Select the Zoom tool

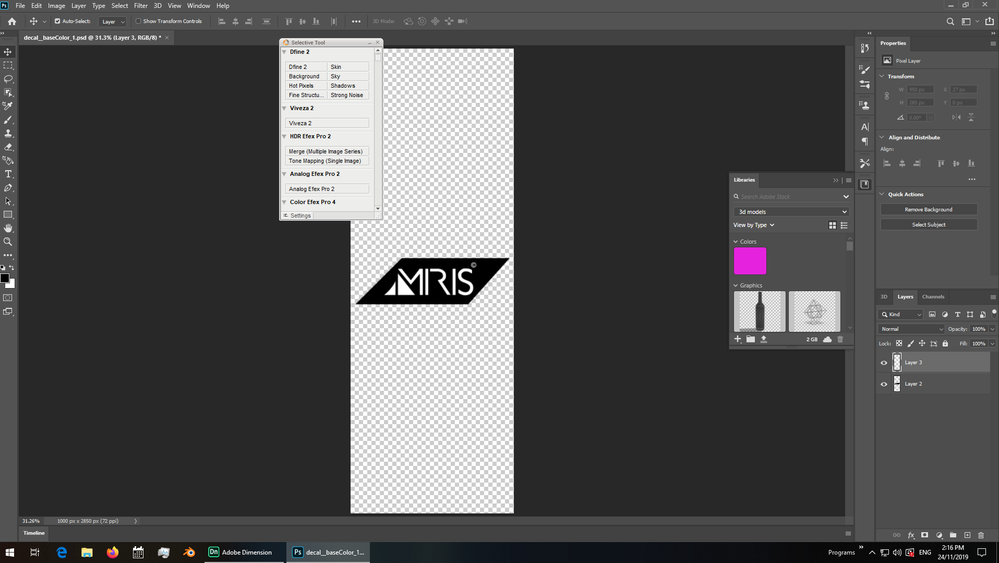(8, 242)
